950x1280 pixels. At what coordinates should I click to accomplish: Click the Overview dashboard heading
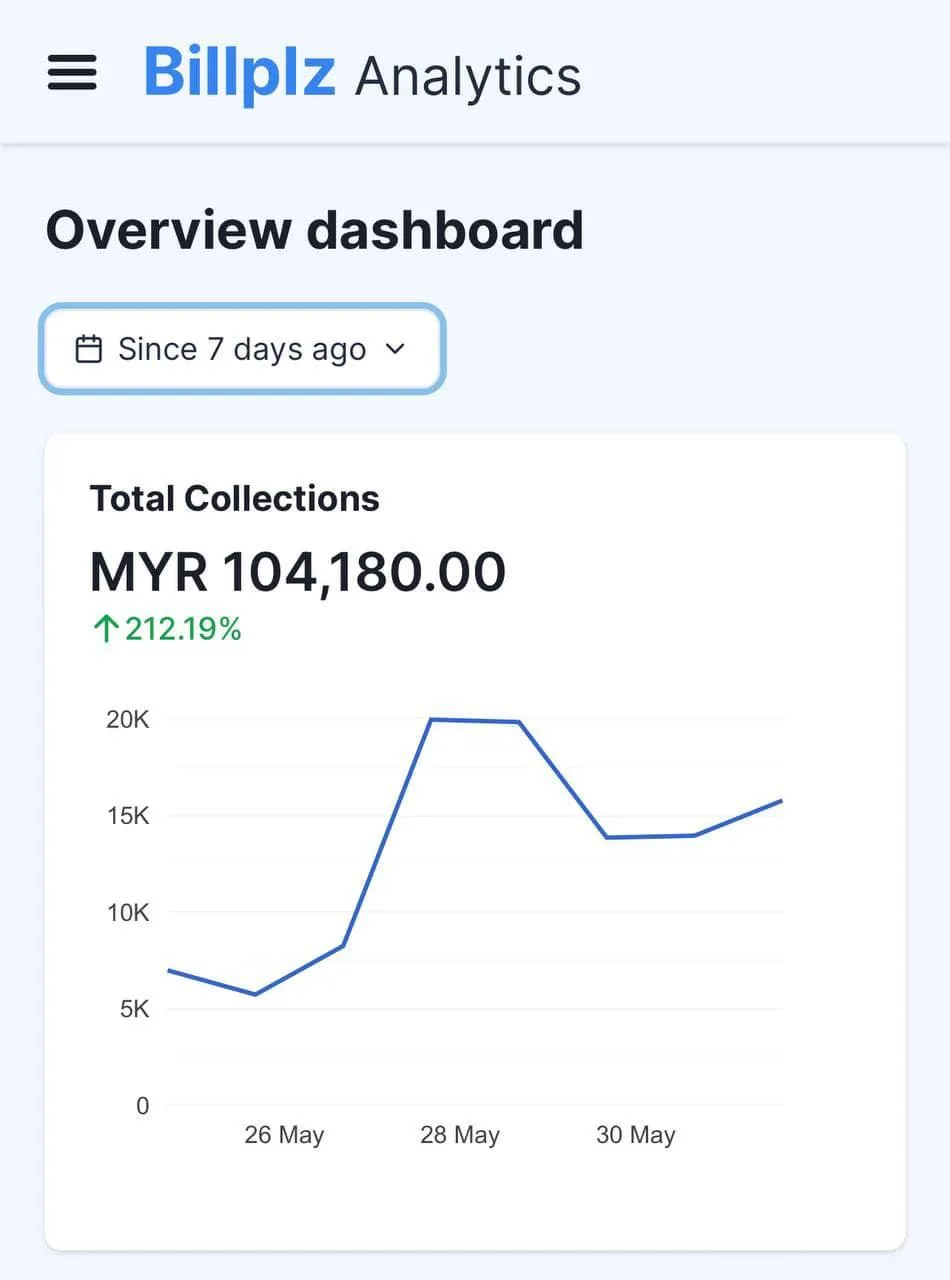pos(315,230)
